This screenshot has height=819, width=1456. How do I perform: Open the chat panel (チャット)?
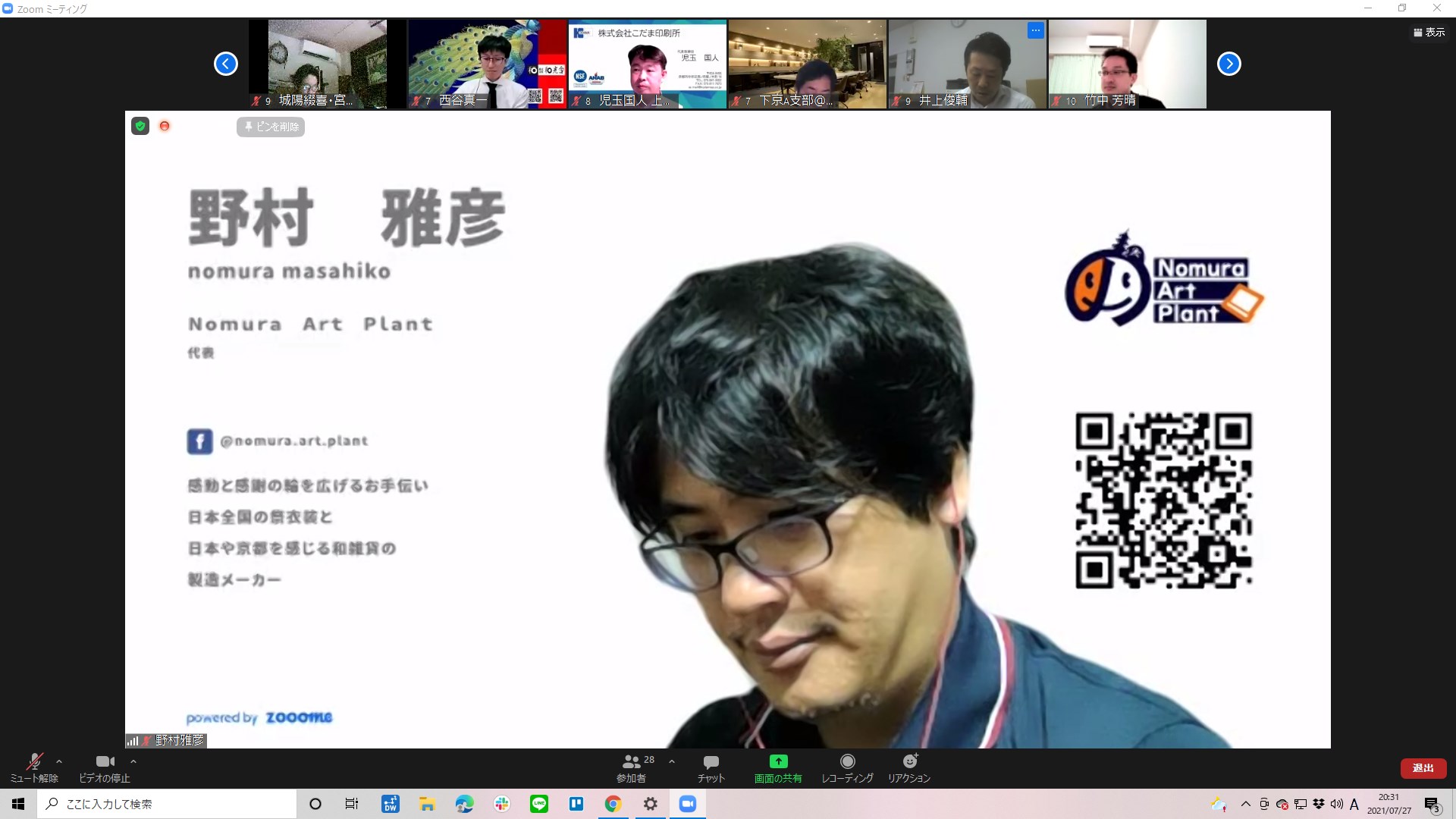click(x=711, y=767)
